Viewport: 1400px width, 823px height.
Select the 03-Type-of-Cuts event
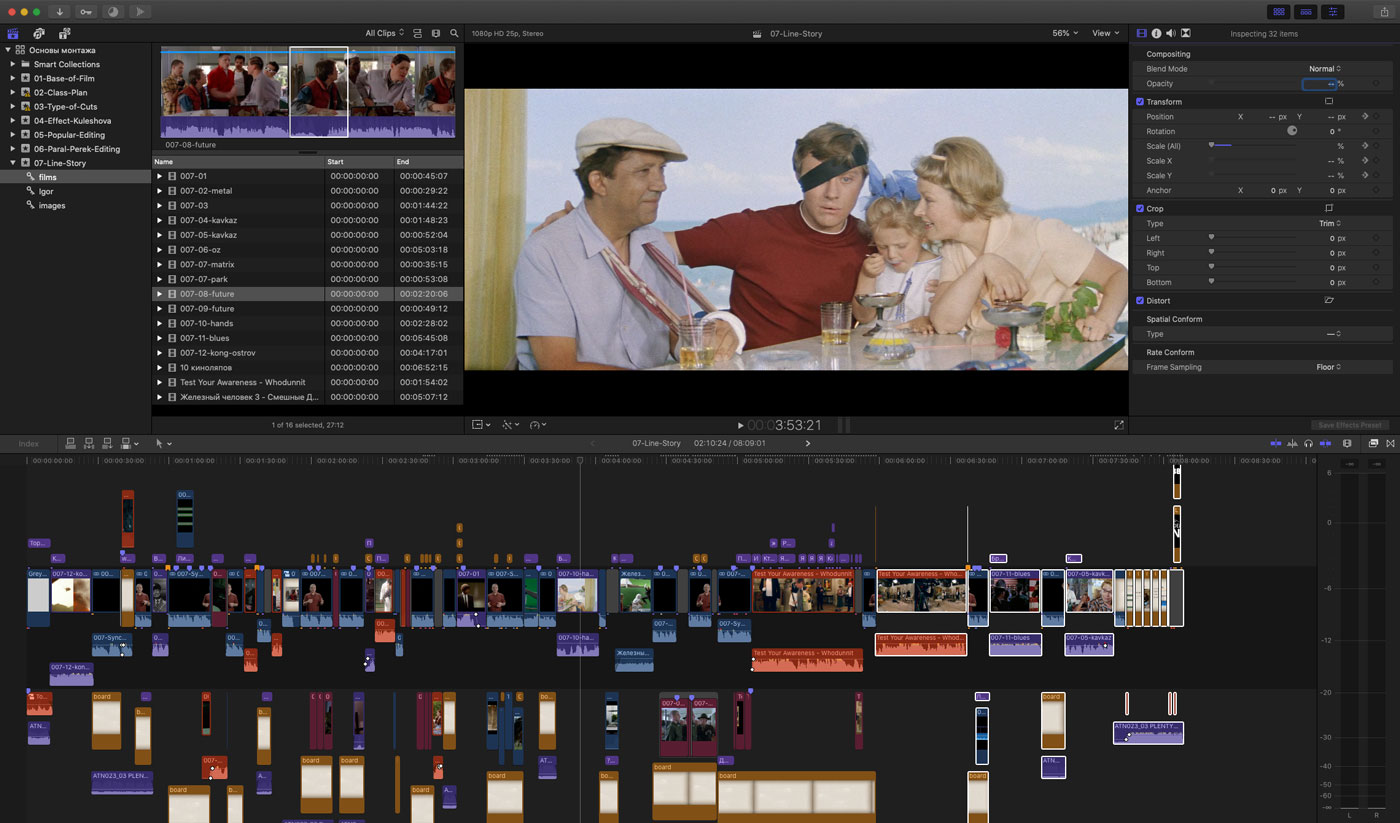click(x=75, y=106)
